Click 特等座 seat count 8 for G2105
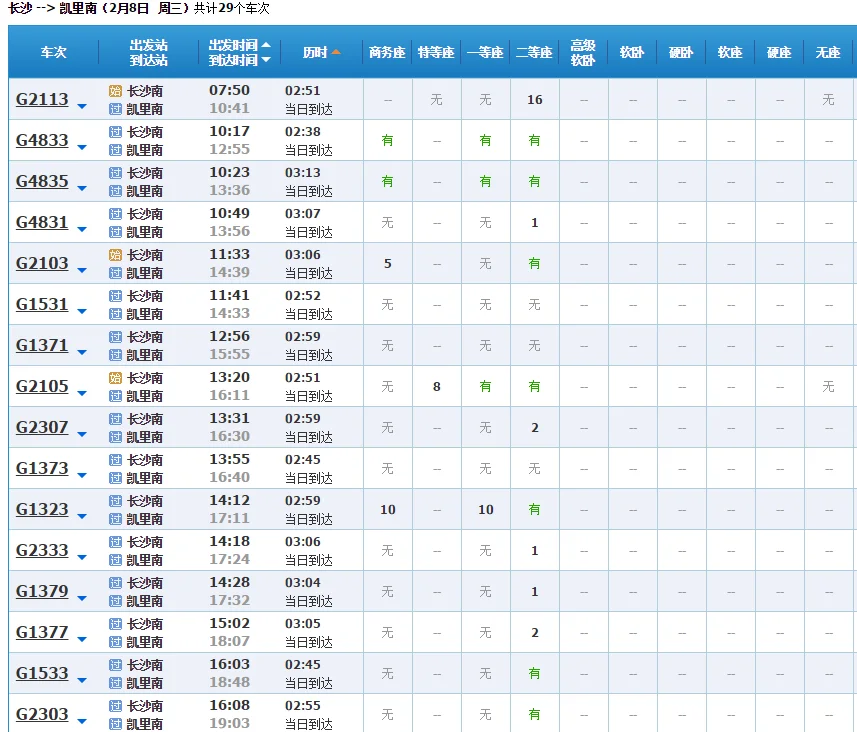857x732 pixels. pos(436,387)
